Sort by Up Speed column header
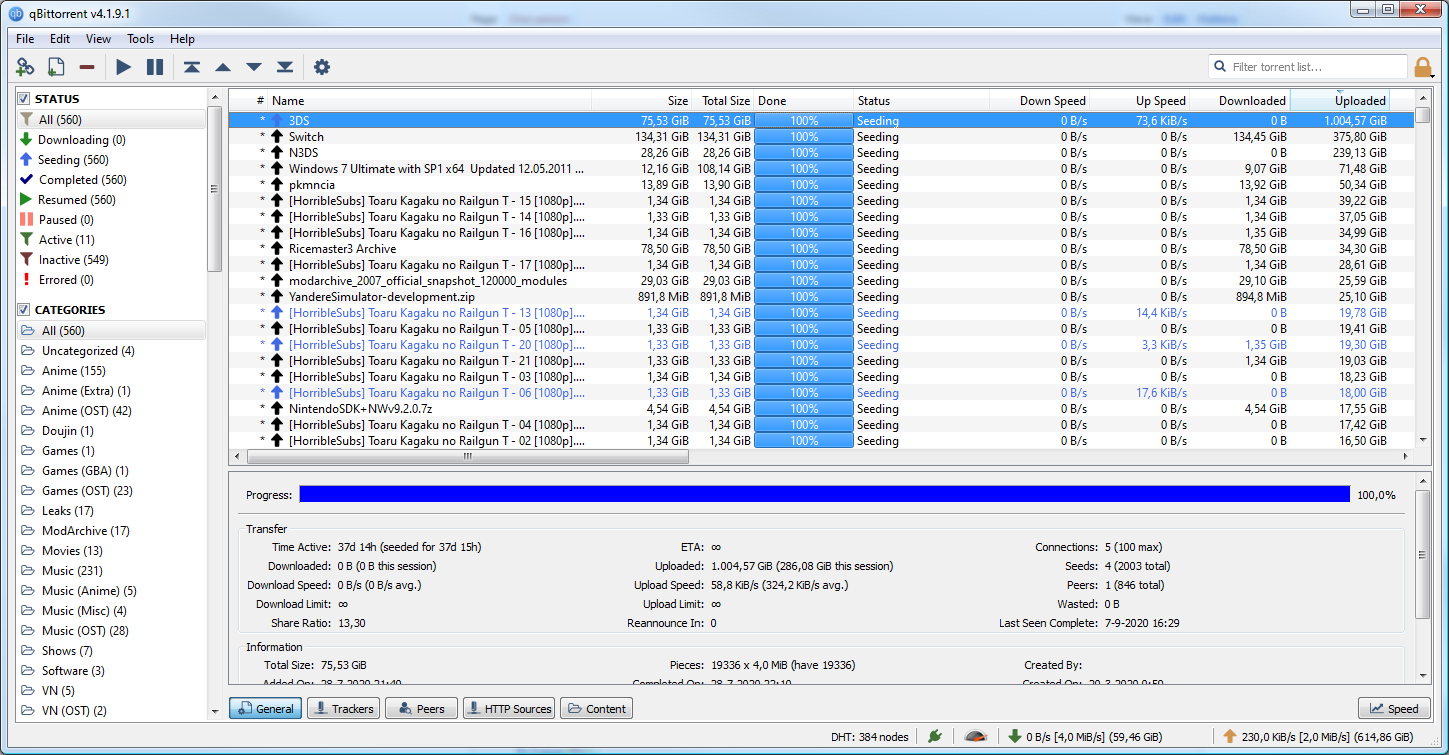This screenshot has width=1449, height=755. point(1140,100)
